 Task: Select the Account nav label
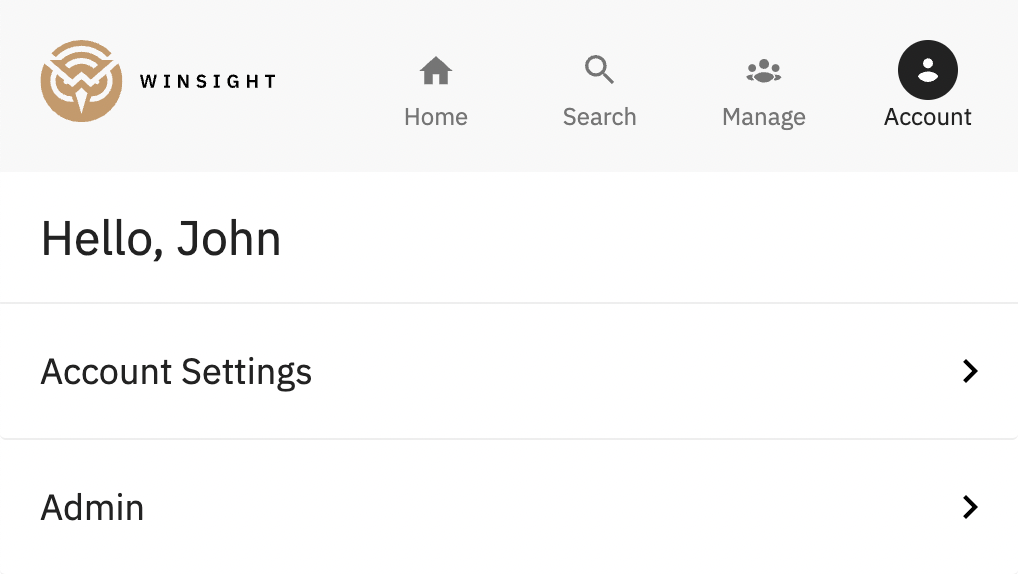pyautogui.click(x=928, y=117)
